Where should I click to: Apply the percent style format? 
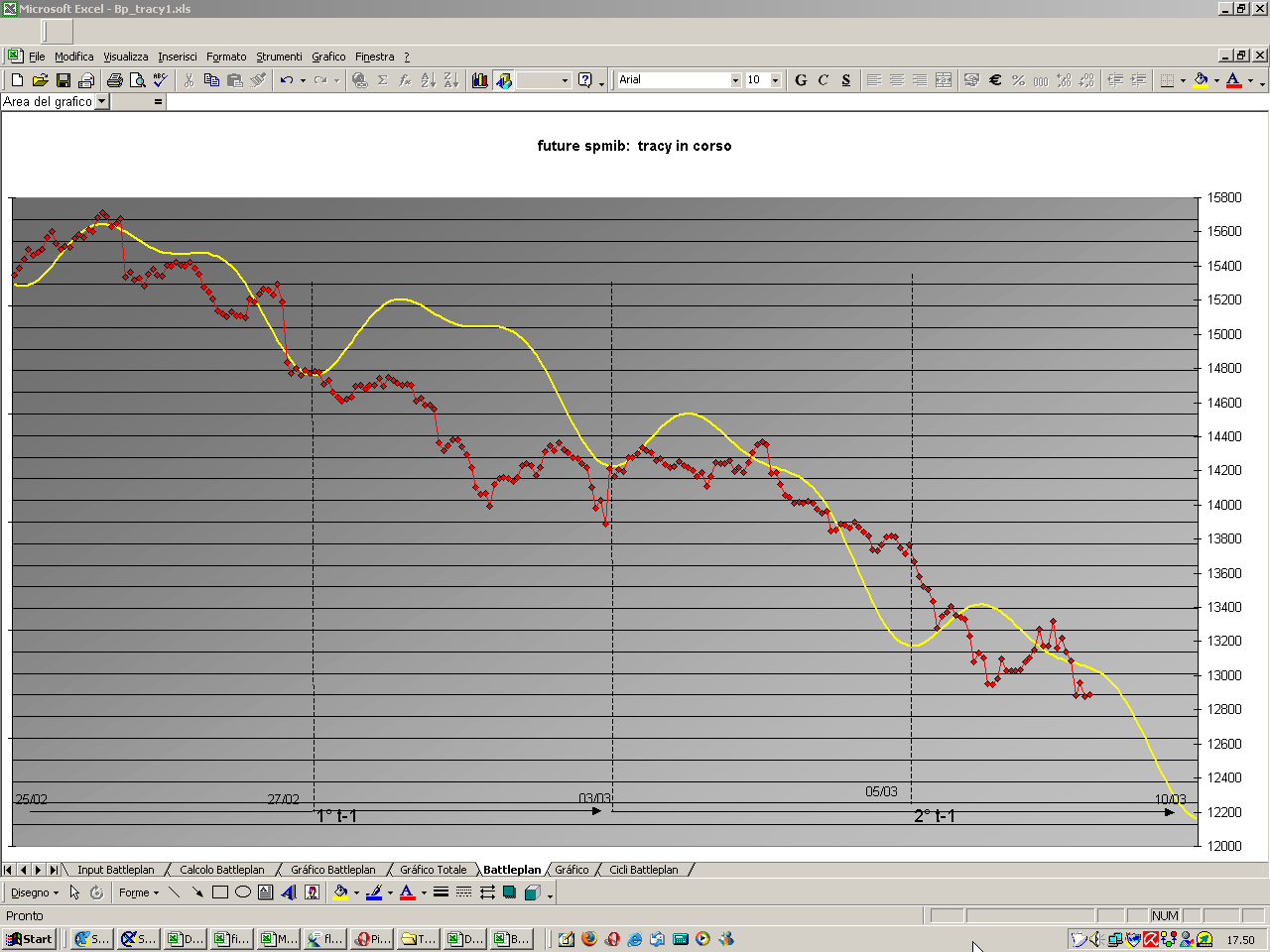coord(1018,80)
